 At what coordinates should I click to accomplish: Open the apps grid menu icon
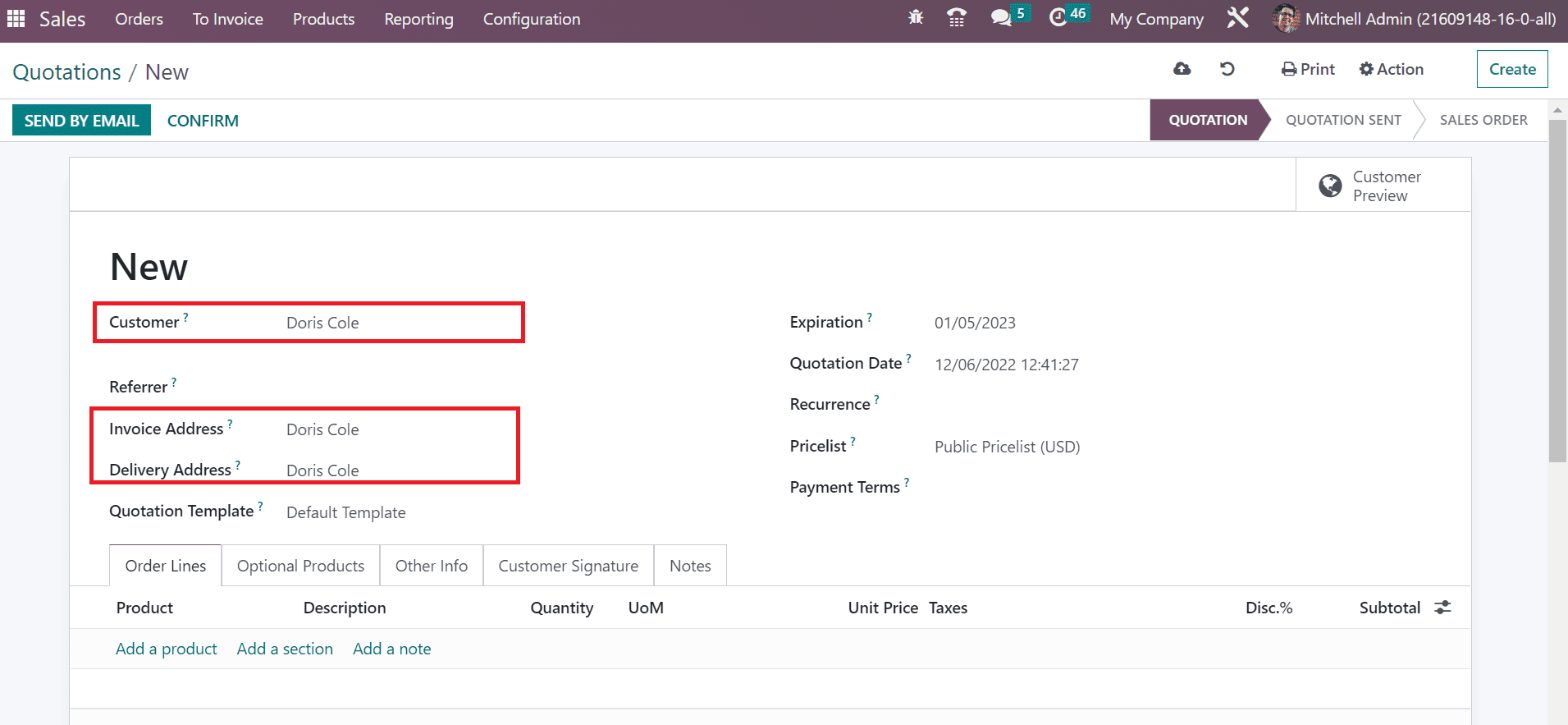[16, 18]
